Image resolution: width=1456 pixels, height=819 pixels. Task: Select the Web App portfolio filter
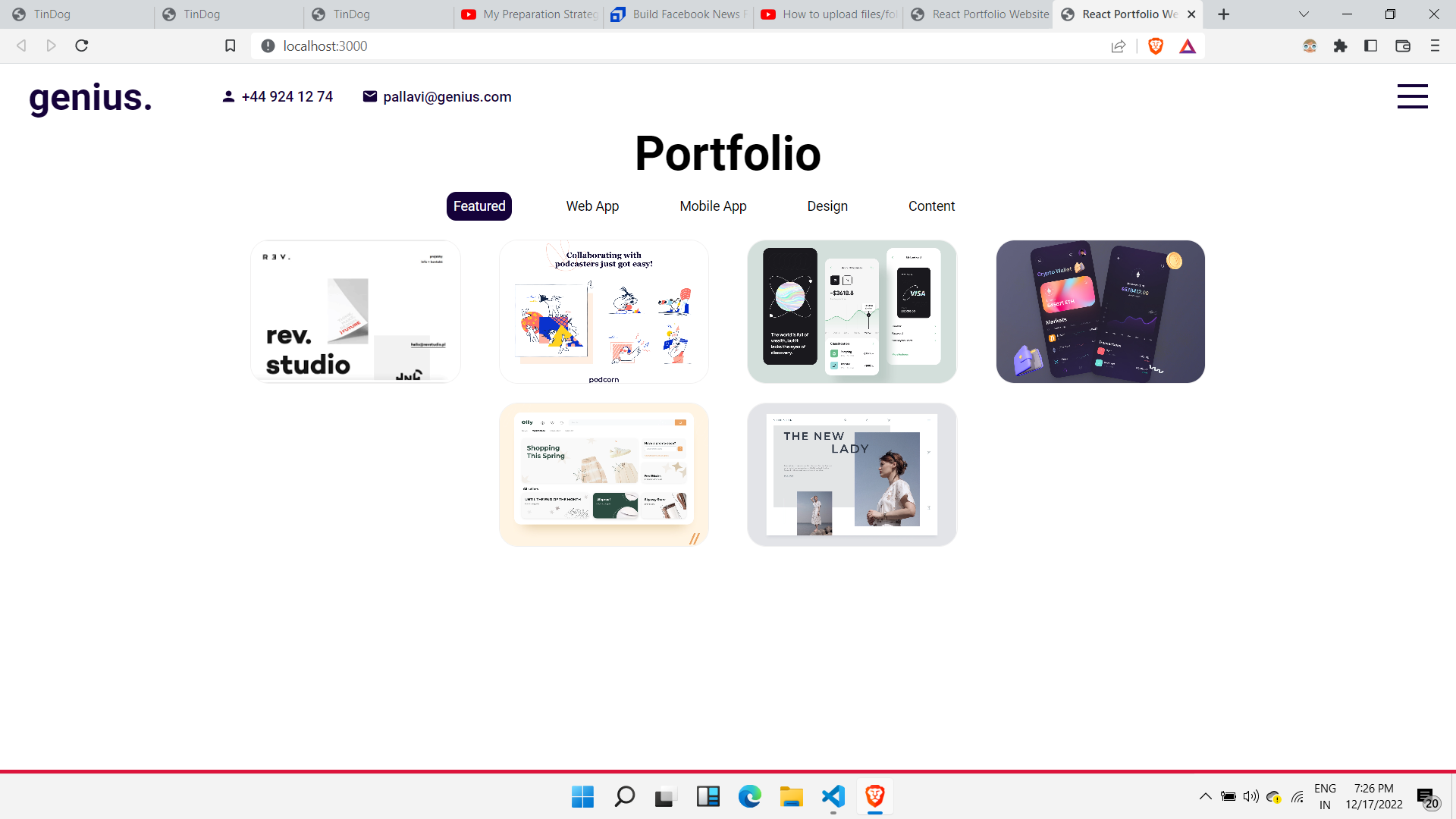tap(592, 206)
